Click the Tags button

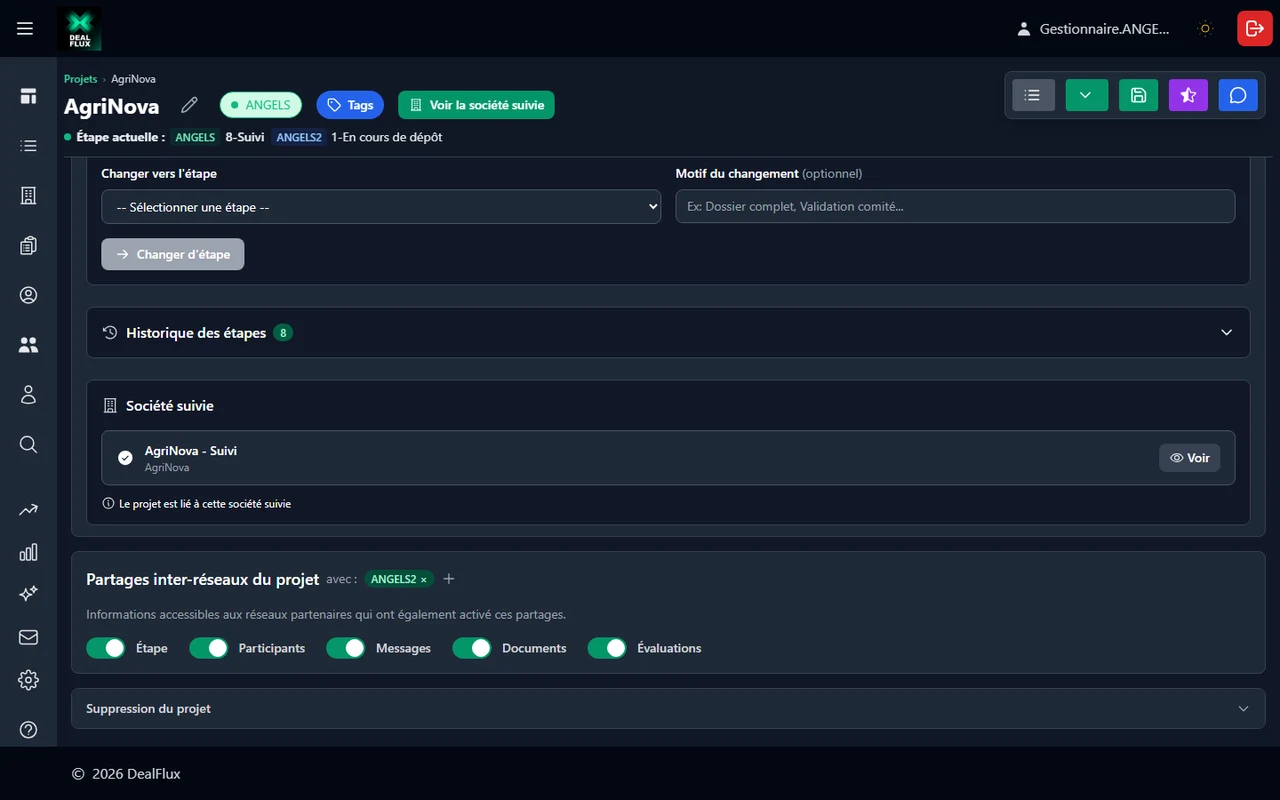(x=350, y=105)
